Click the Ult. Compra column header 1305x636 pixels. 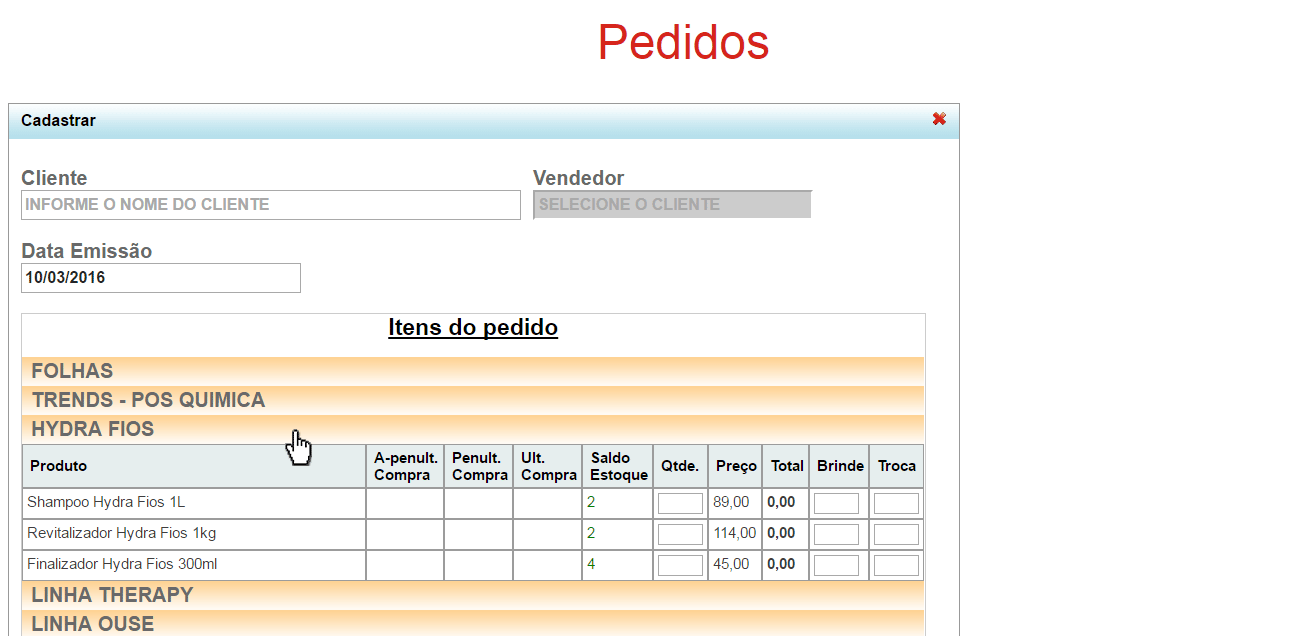point(548,466)
